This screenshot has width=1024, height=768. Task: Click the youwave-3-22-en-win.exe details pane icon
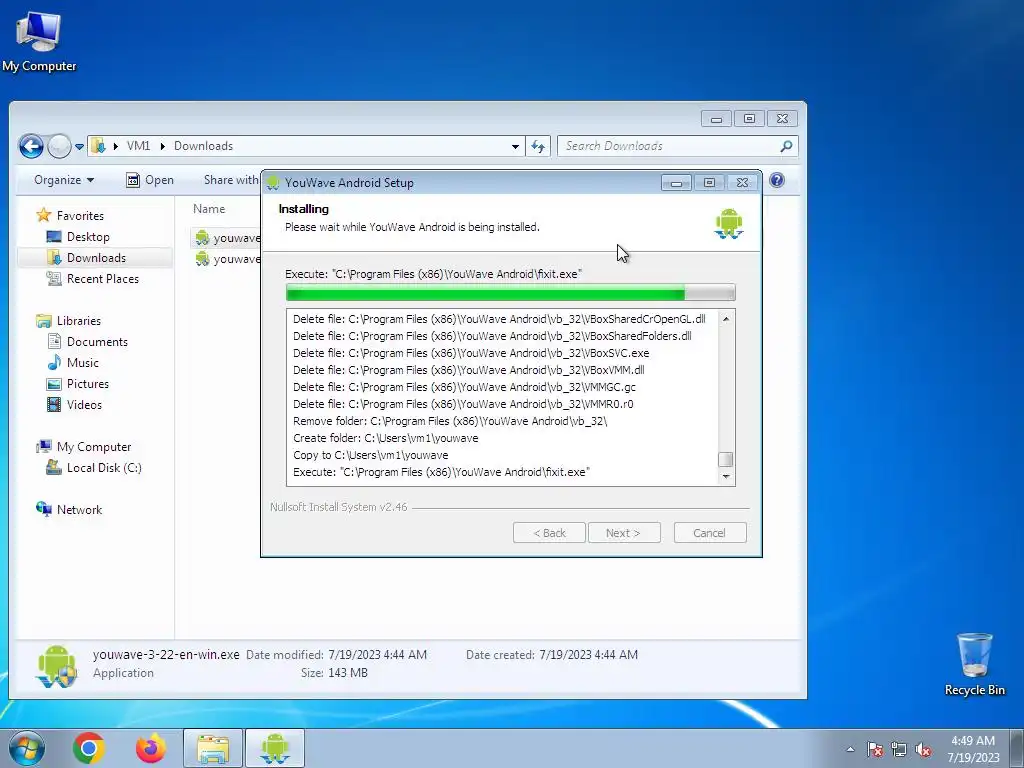tap(56, 665)
